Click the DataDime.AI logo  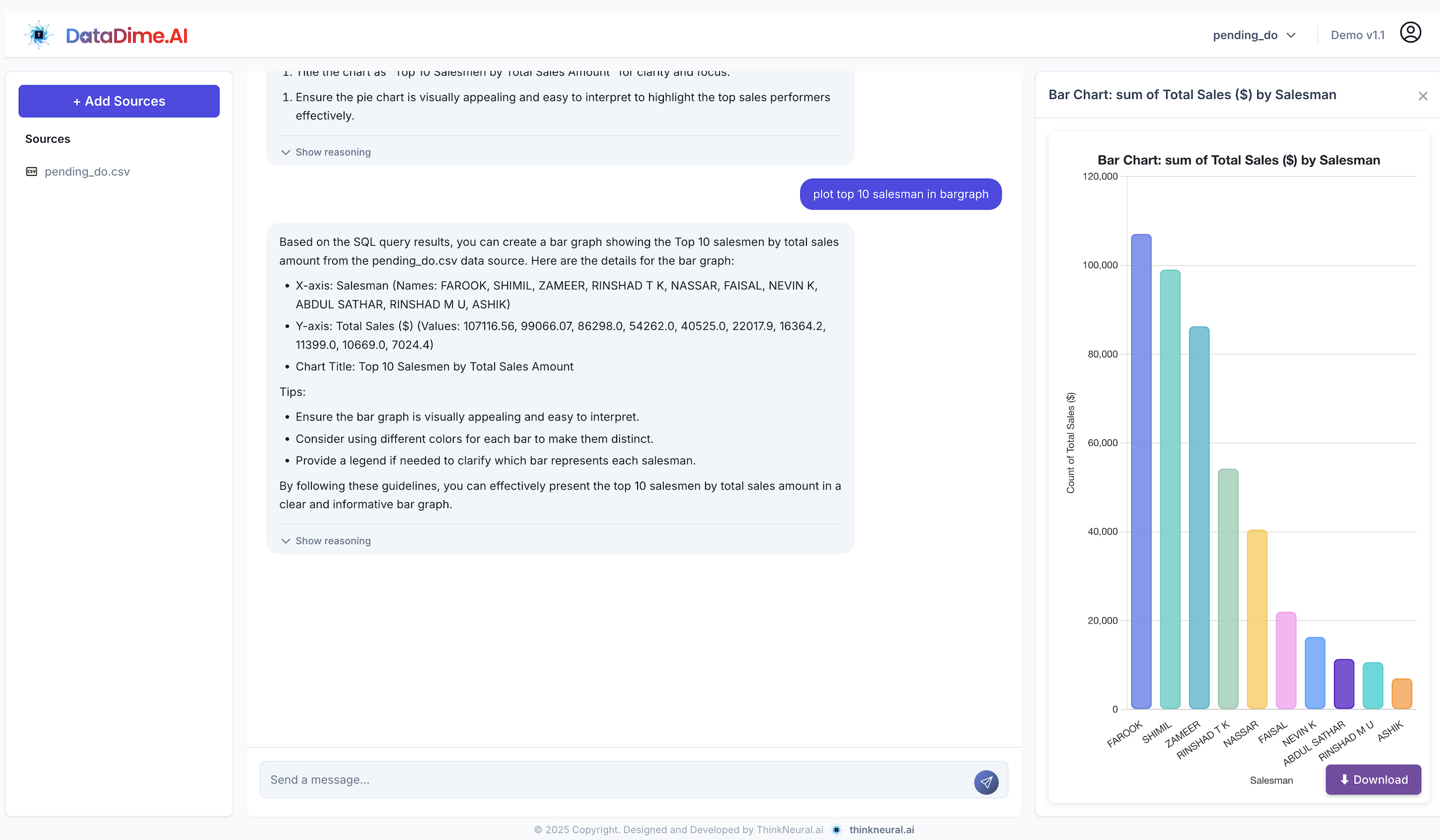106,34
